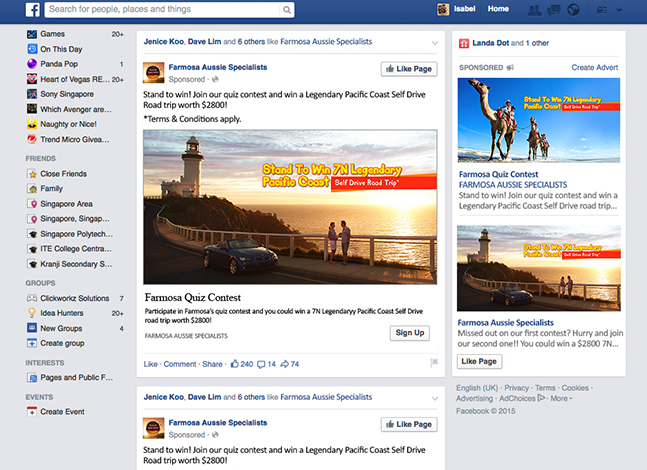Open Landa Dot link in sidebar
Image resolution: width=647 pixels, height=470 pixels.
click(x=491, y=43)
